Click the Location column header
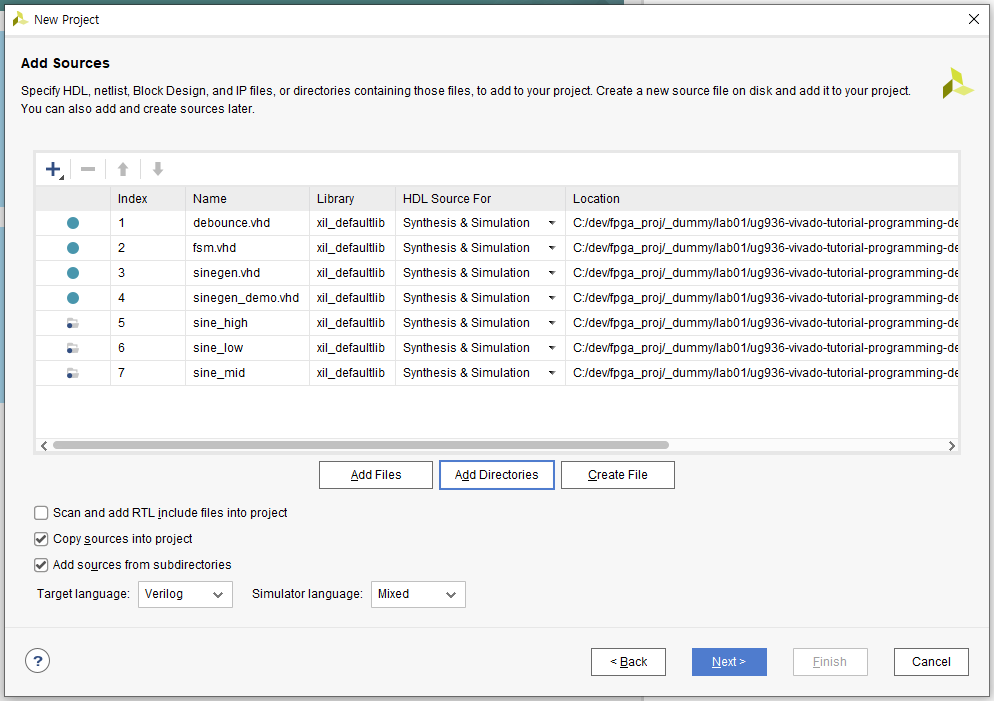This screenshot has width=994, height=701. (761, 198)
